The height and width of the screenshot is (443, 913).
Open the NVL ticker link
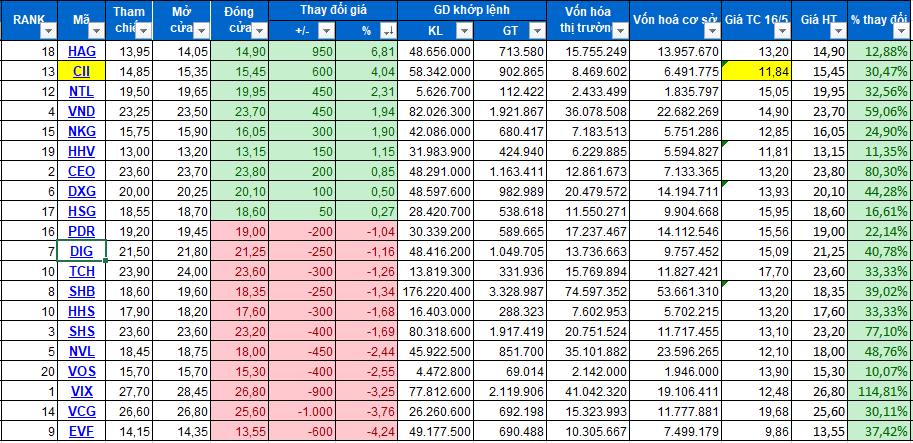coord(82,353)
